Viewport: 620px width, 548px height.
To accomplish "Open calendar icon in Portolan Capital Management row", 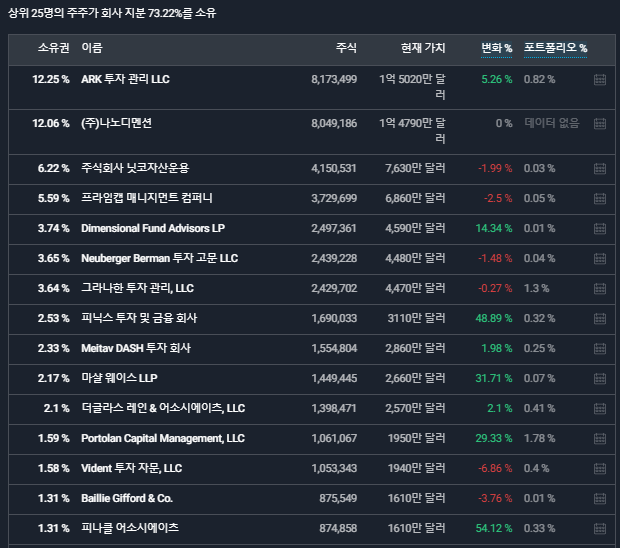I will [600, 438].
